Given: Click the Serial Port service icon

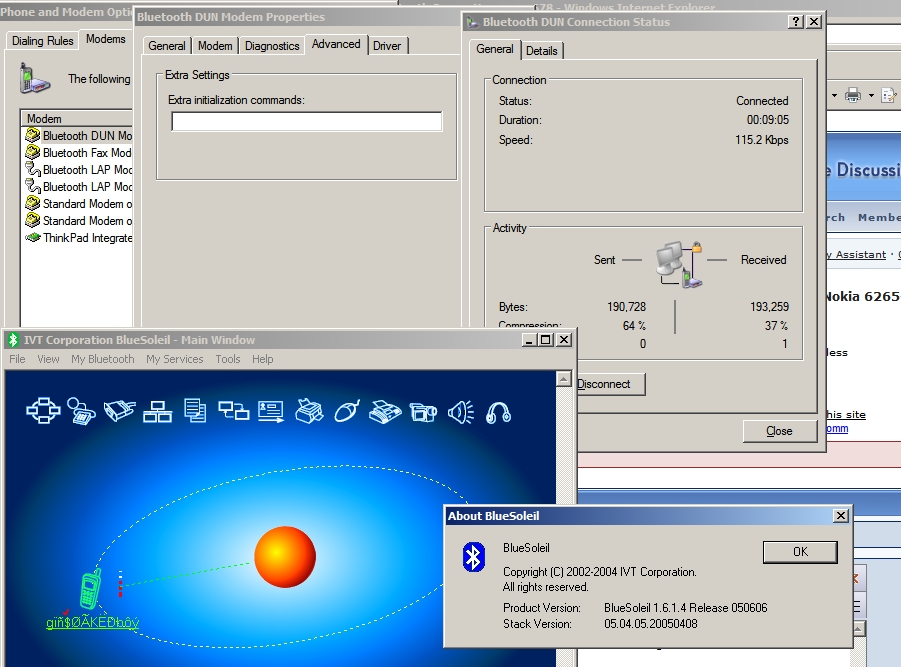Looking at the screenshot, I should coord(120,411).
